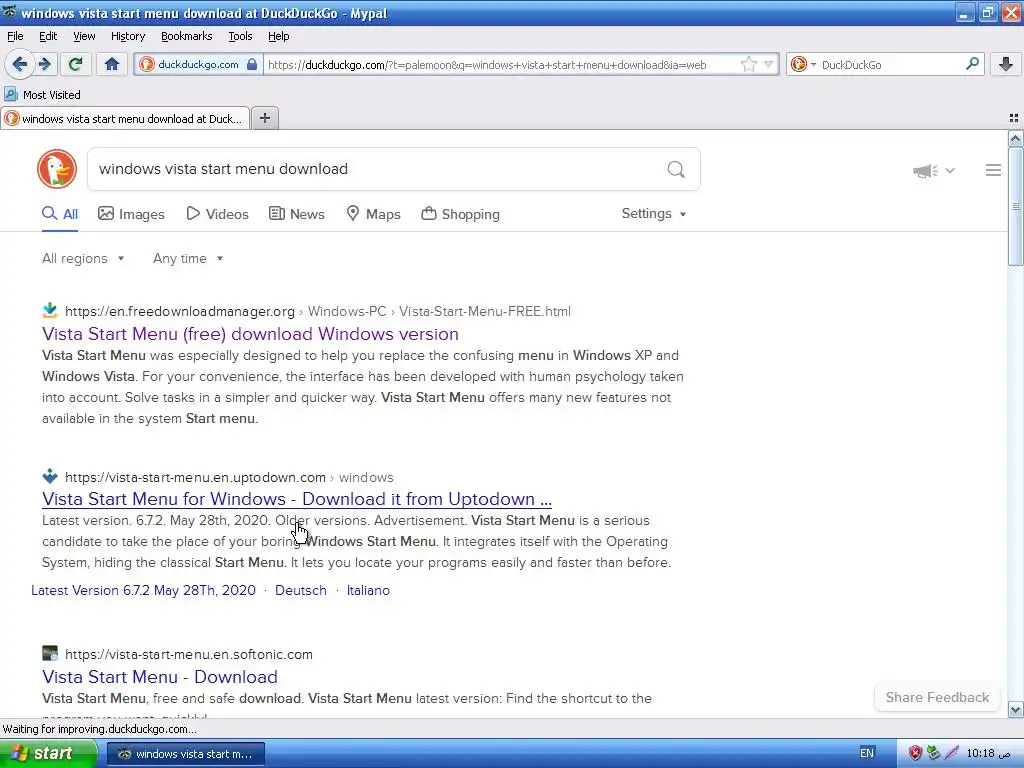Open the Edit menu

[48, 36]
